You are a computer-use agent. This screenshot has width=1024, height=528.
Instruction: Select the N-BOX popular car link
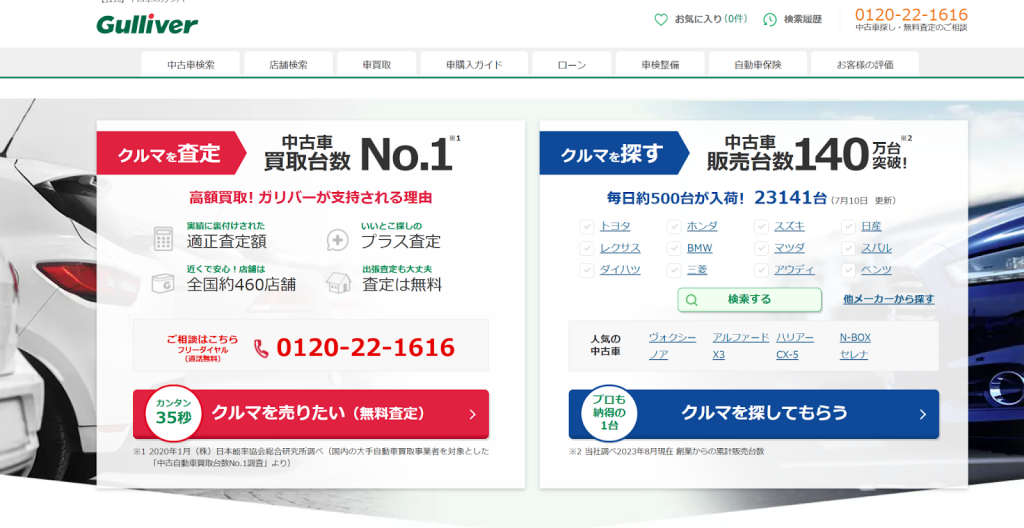click(855, 338)
